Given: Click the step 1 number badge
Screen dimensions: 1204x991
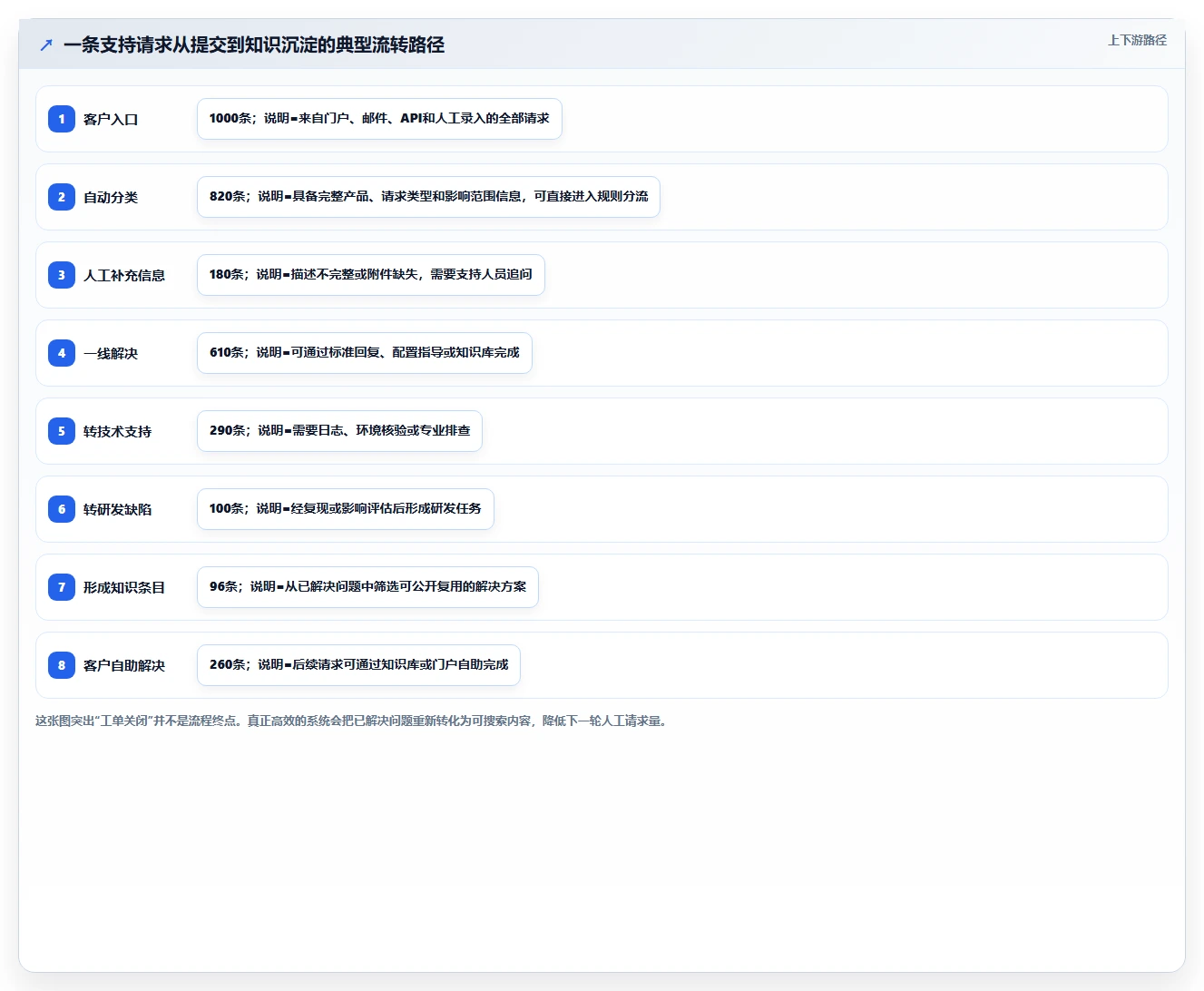Looking at the screenshot, I should click(x=62, y=119).
